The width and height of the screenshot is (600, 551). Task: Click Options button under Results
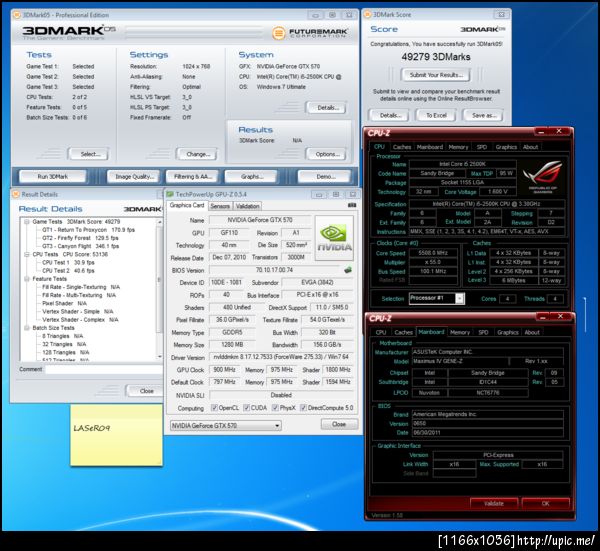coord(328,154)
